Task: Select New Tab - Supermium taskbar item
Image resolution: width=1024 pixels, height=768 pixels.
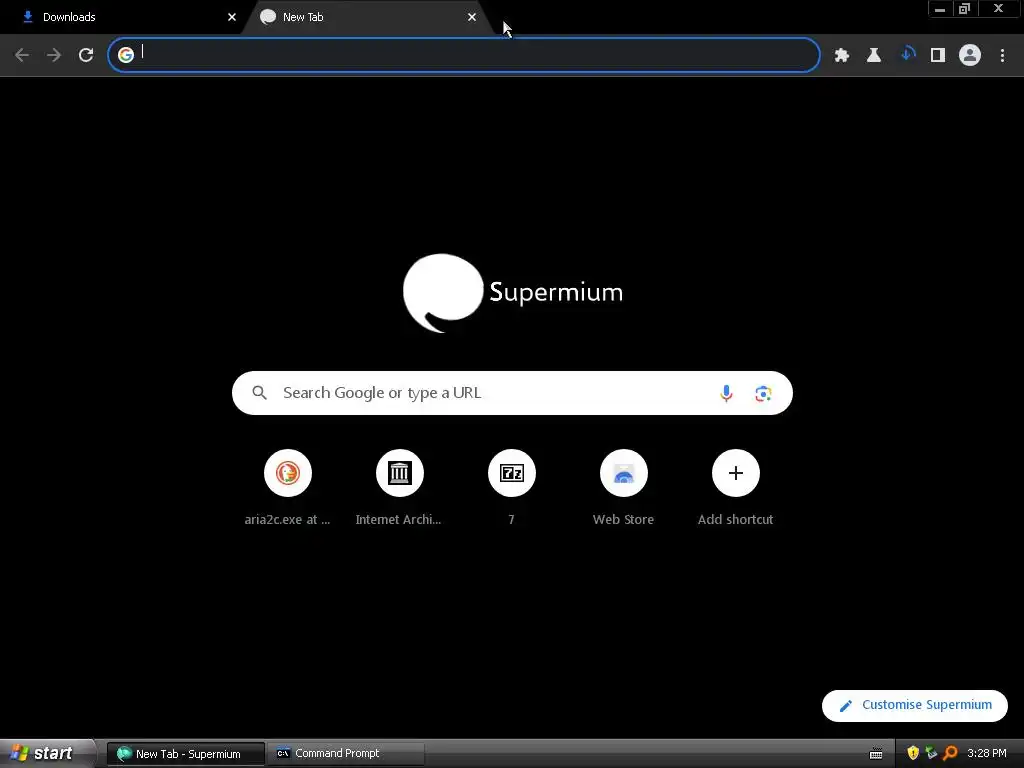Action: 186,754
